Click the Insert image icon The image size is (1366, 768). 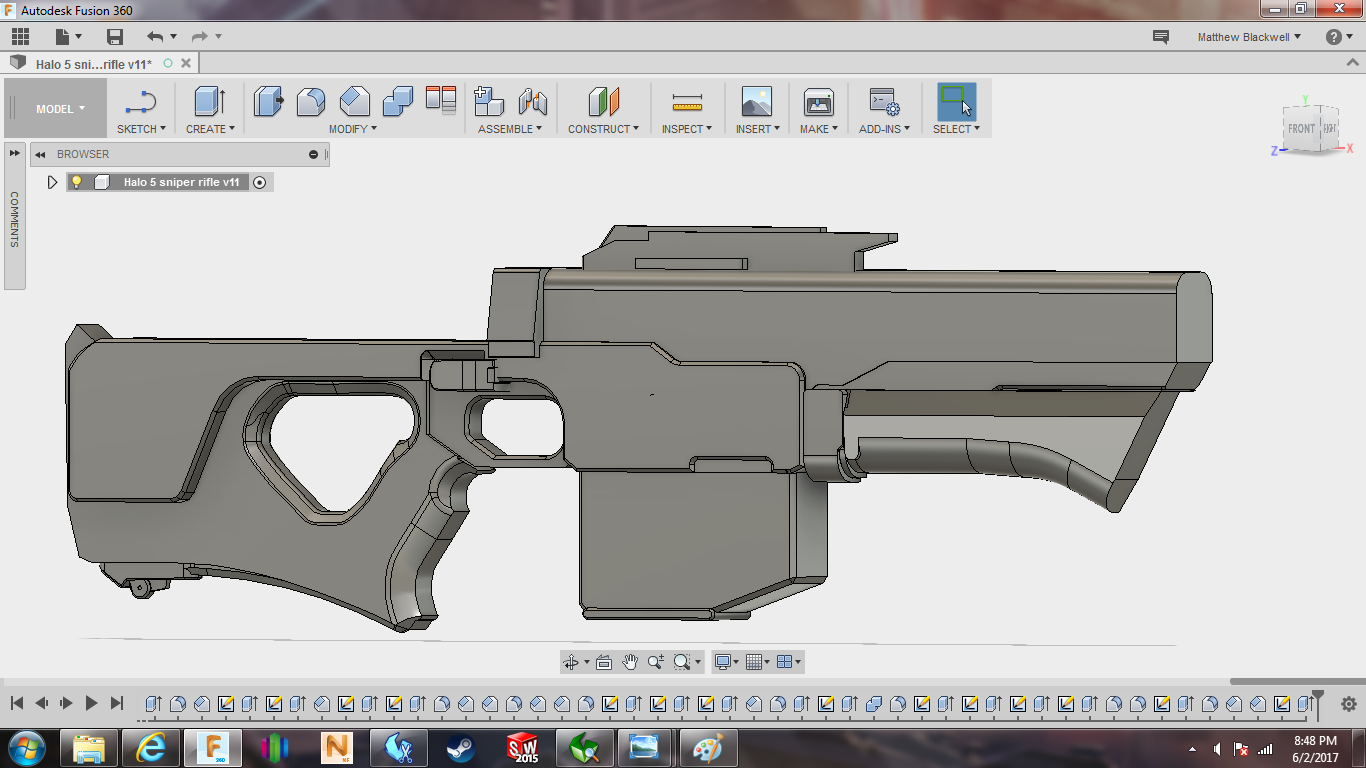(756, 102)
